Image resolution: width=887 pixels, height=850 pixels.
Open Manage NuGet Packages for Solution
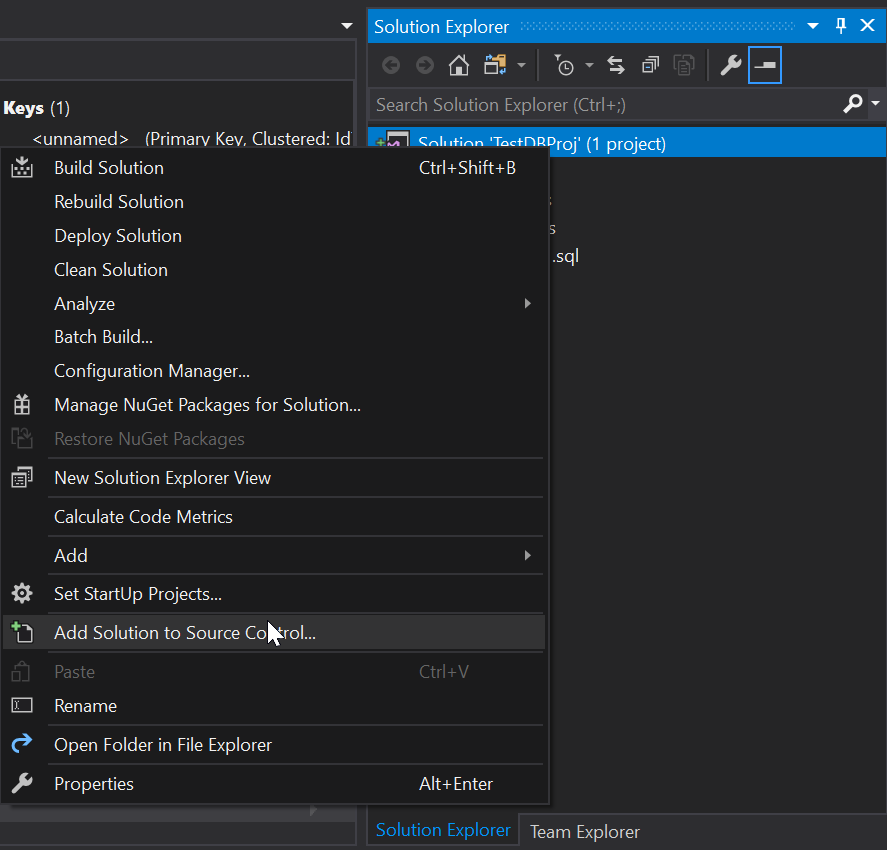tap(207, 405)
